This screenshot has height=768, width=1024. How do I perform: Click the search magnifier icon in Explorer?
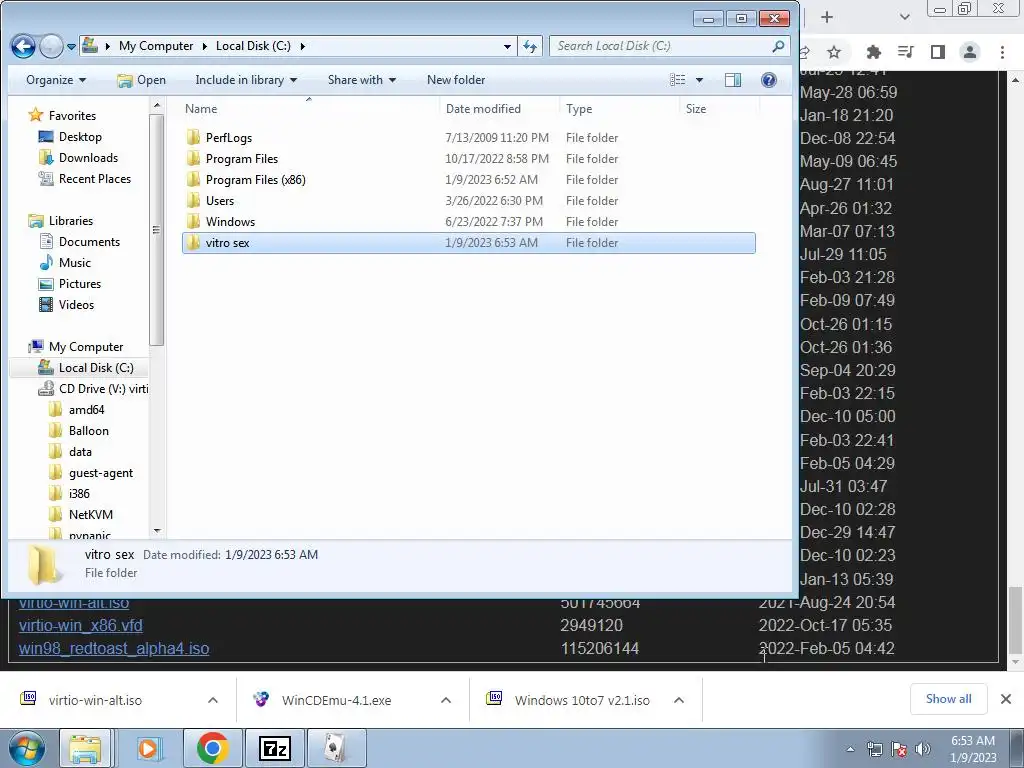tap(778, 46)
